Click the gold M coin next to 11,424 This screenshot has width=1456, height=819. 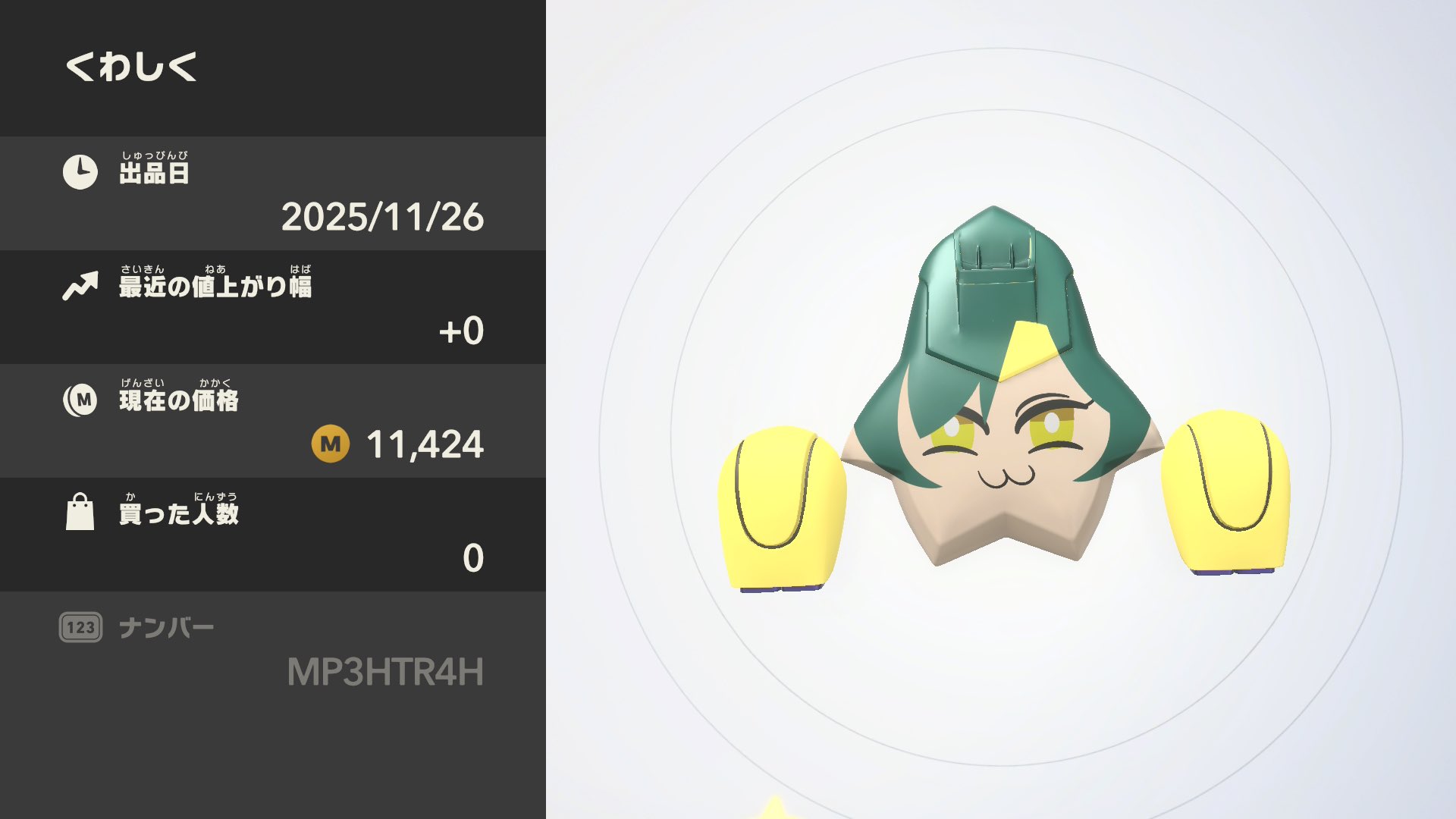point(331,444)
